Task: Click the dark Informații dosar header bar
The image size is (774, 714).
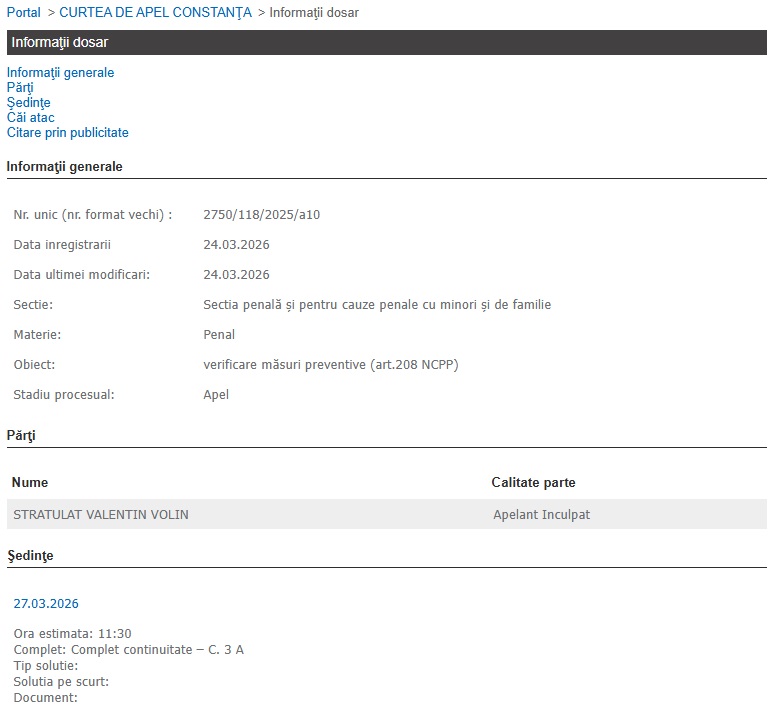Action: click(x=386, y=43)
